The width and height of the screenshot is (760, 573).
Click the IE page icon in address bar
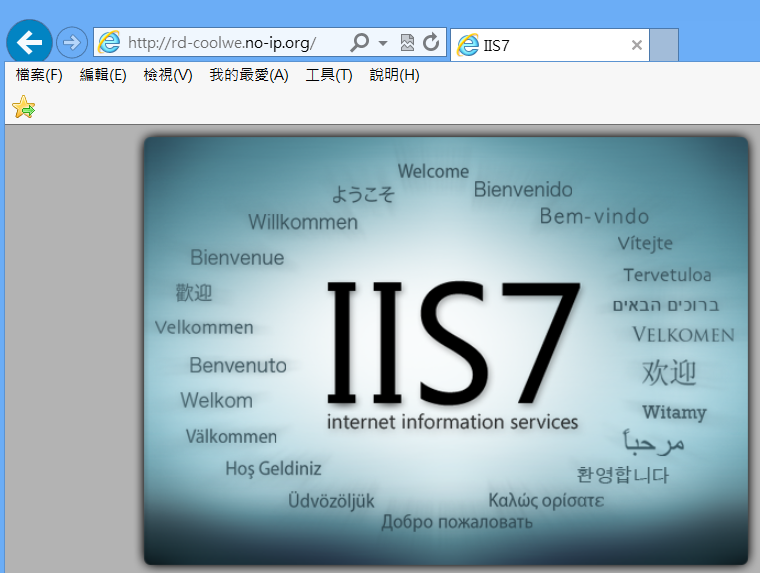[110, 42]
